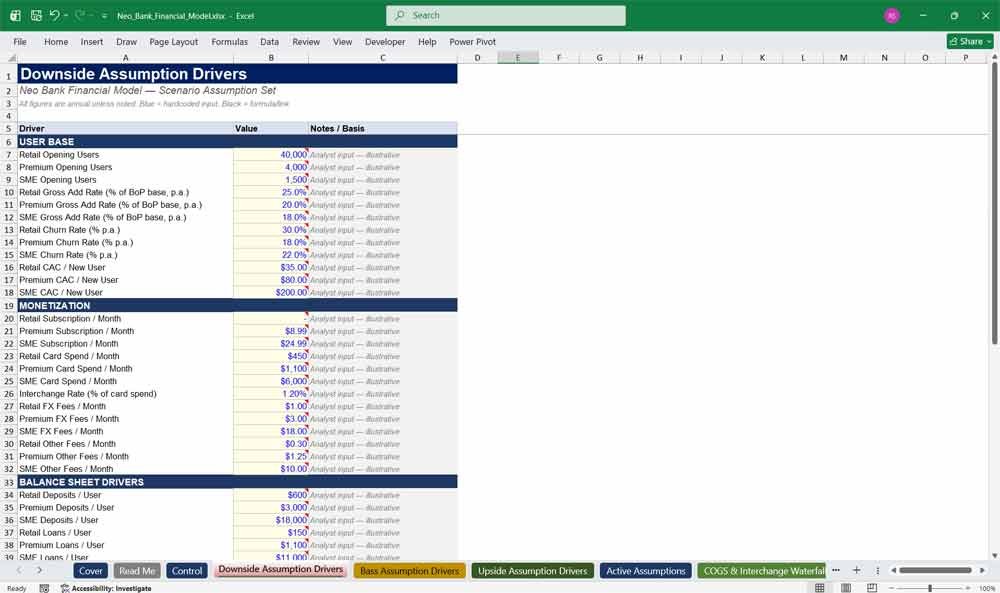The image size is (1000, 593).
Task: Click the Share button
Action: click(x=970, y=41)
